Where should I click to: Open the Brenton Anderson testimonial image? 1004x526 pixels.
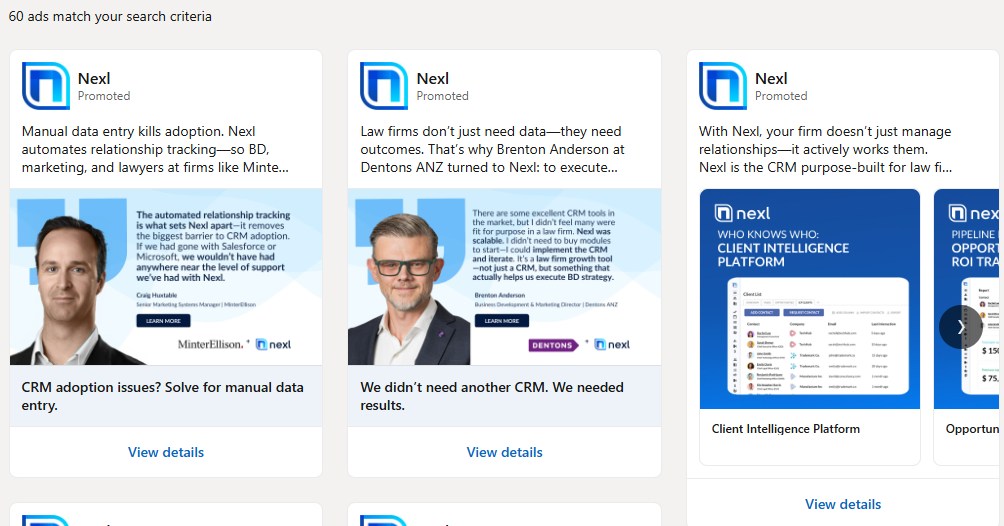[505, 277]
